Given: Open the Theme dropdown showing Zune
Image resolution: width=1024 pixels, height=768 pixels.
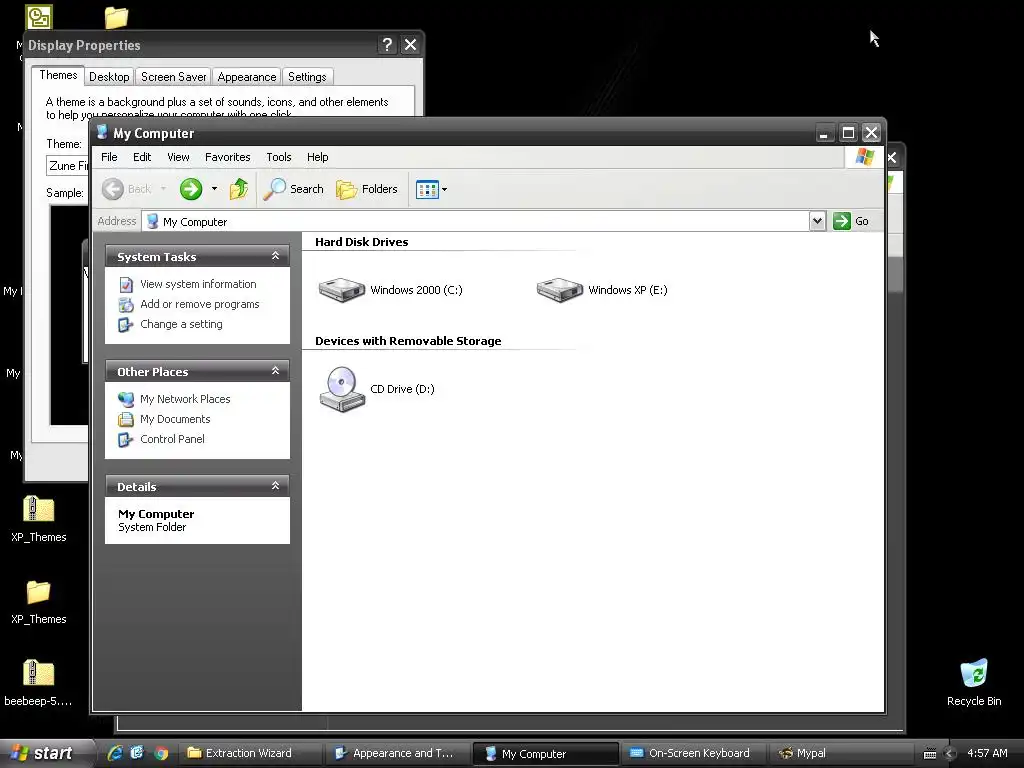Looking at the screenshot, I should click(x=68, y=166).
